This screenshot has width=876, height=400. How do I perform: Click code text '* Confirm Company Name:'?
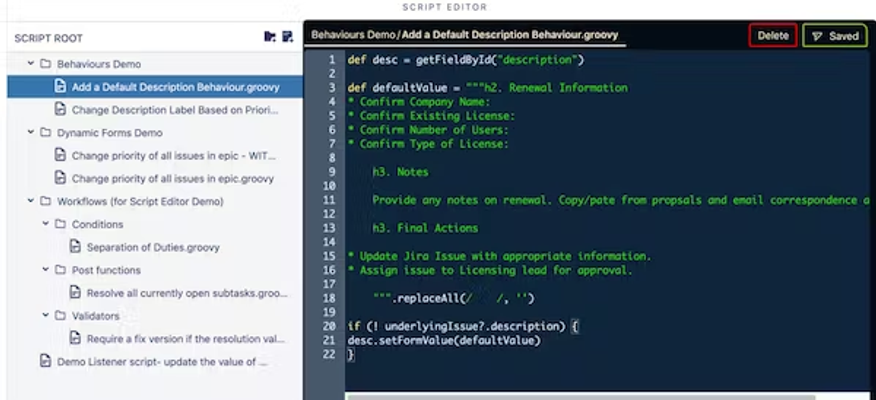pyautogui.click(x=419, y=102)
